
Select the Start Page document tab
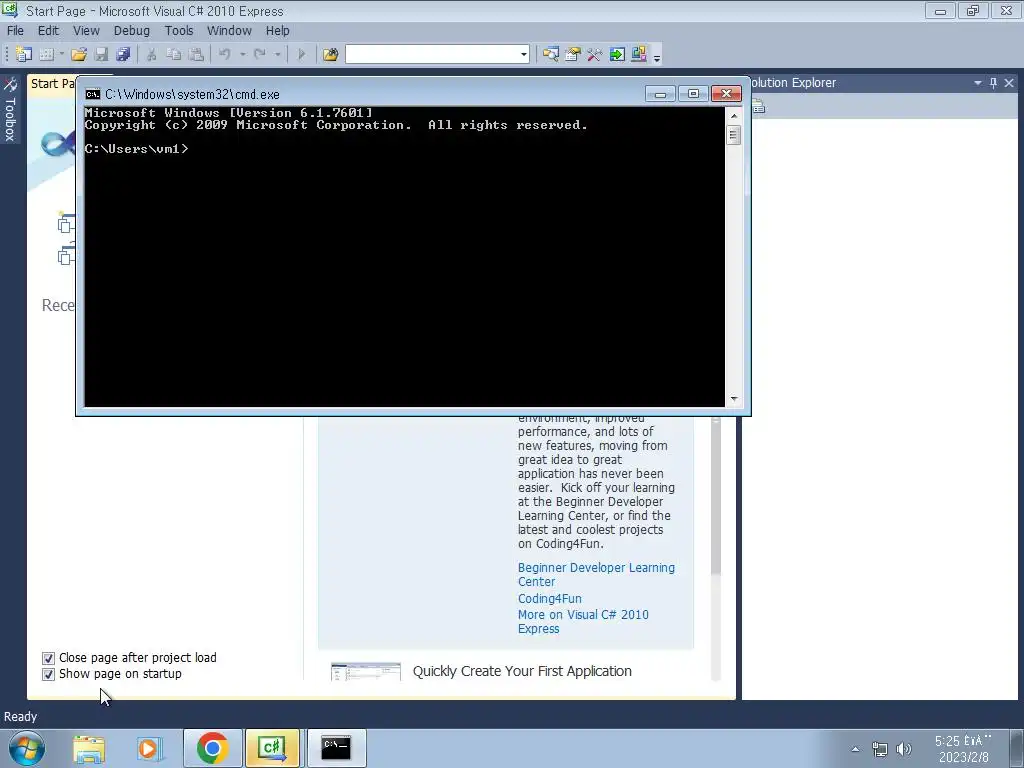click(52, 84)
